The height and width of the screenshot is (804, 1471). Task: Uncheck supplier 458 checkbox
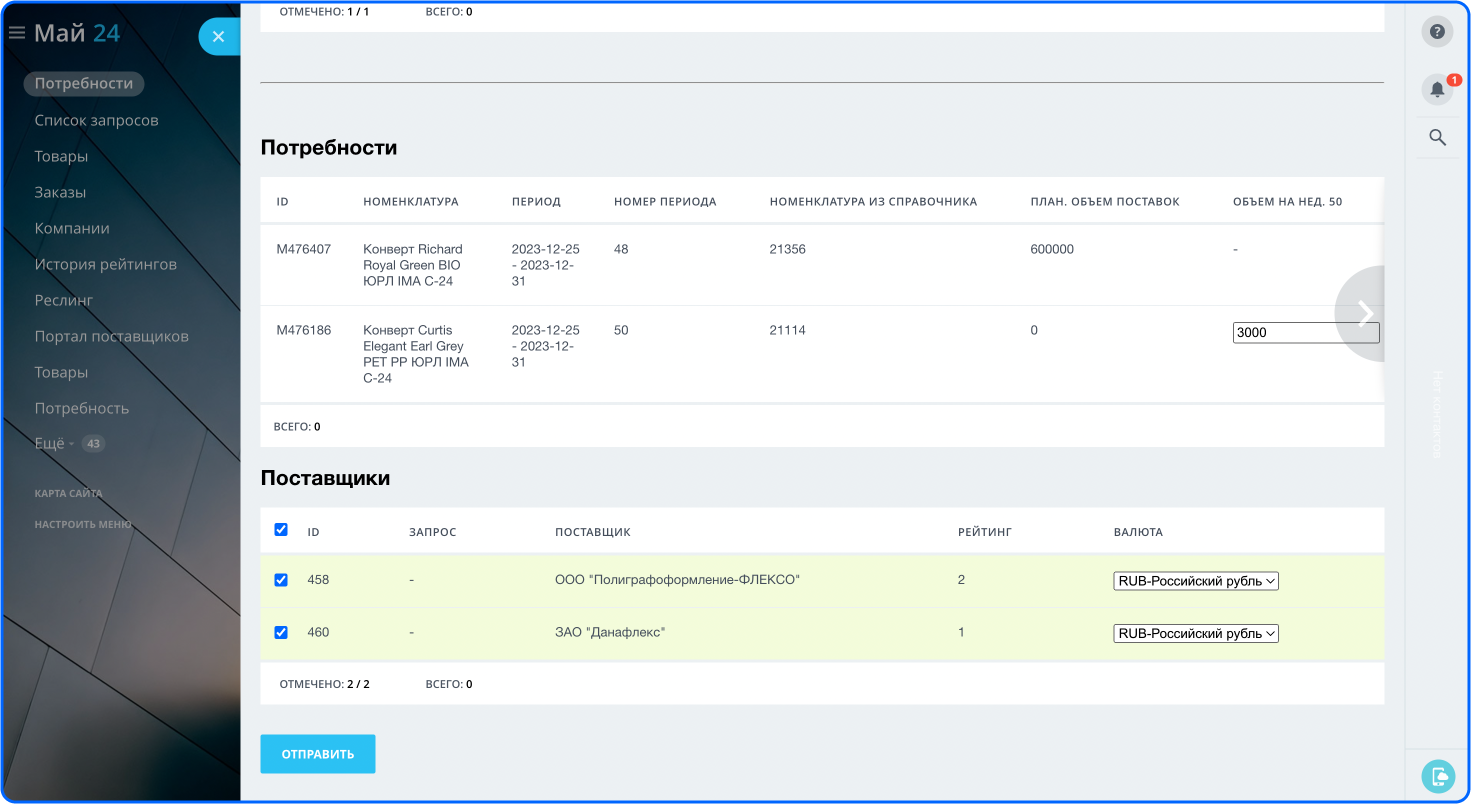coord(281,580)
